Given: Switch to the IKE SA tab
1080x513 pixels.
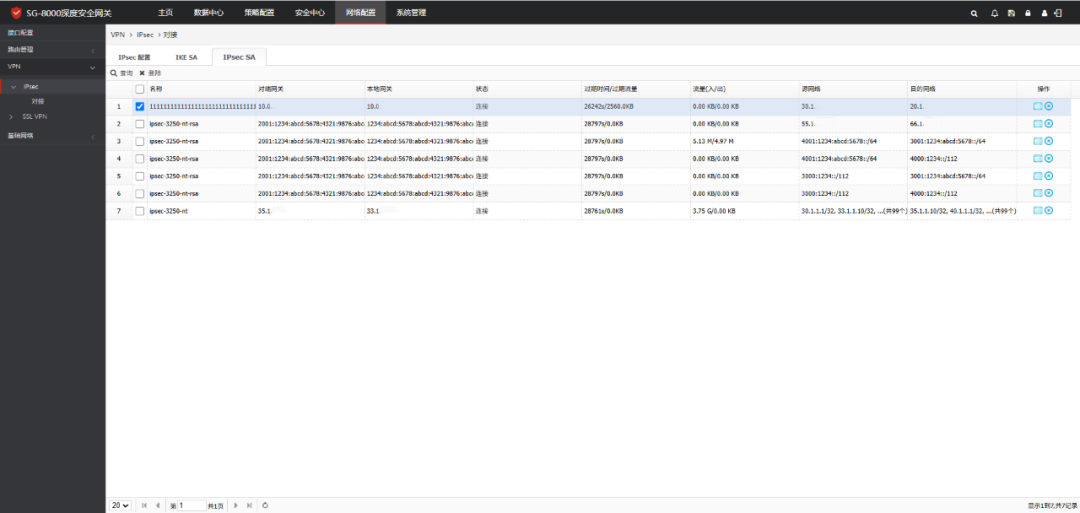Looking at the screenshot, I should (186, 58).
